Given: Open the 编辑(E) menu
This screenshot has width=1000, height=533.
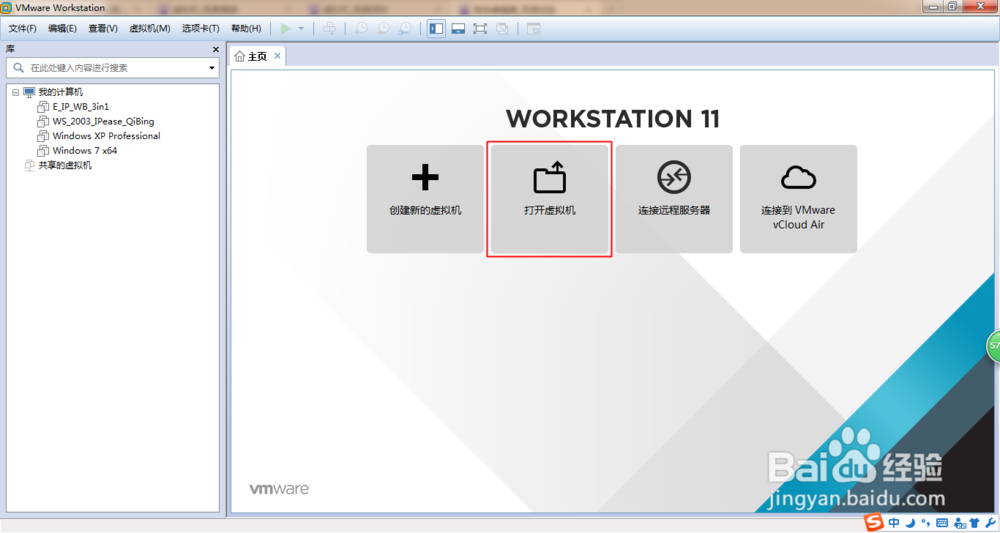Looking at the screenshot, I should coord(62,29).
